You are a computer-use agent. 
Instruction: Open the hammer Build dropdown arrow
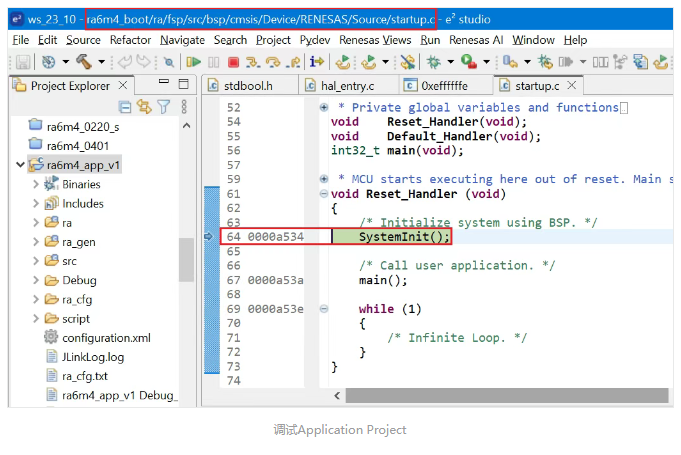(101, 62)
